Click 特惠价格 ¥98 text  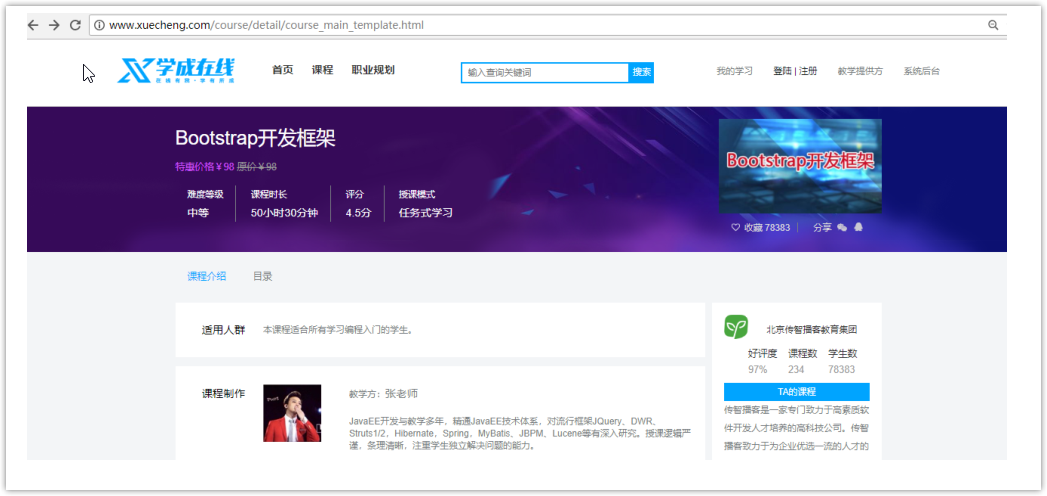[204, 167]
